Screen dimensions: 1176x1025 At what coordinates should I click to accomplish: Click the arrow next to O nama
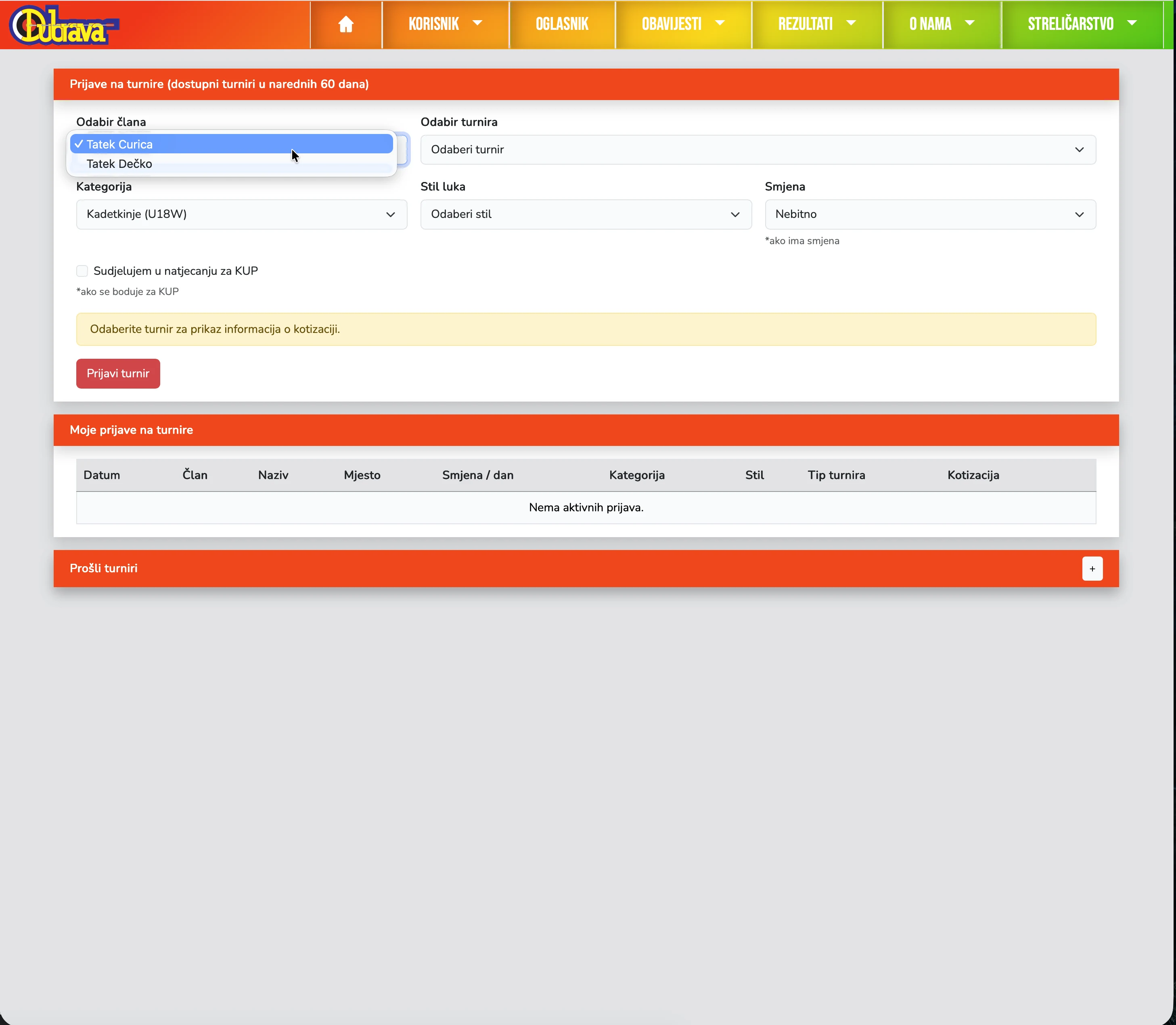pos(969,23)
